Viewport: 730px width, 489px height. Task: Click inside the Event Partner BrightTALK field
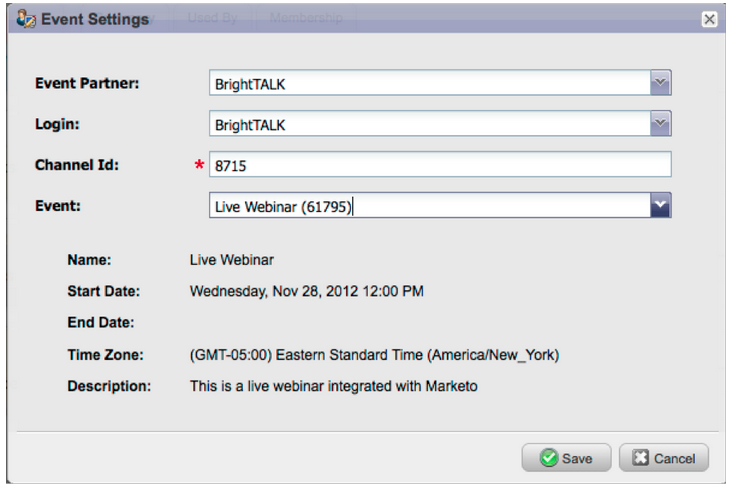(x=430, y=83)
